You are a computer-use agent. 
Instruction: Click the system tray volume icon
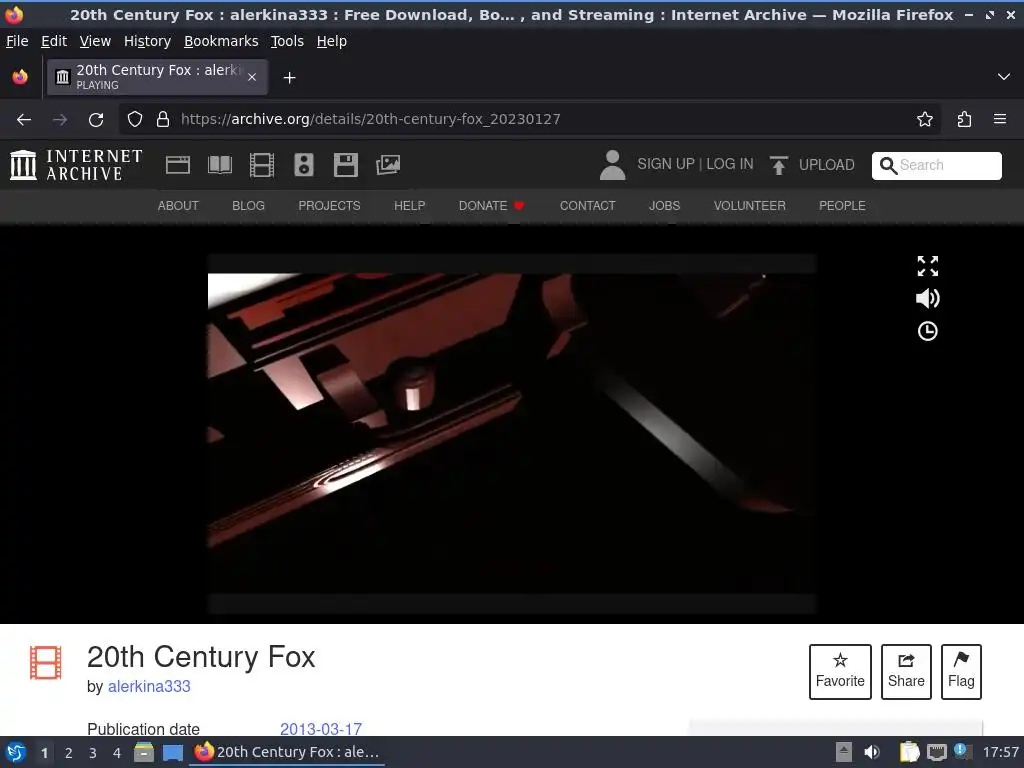[872, 752]
